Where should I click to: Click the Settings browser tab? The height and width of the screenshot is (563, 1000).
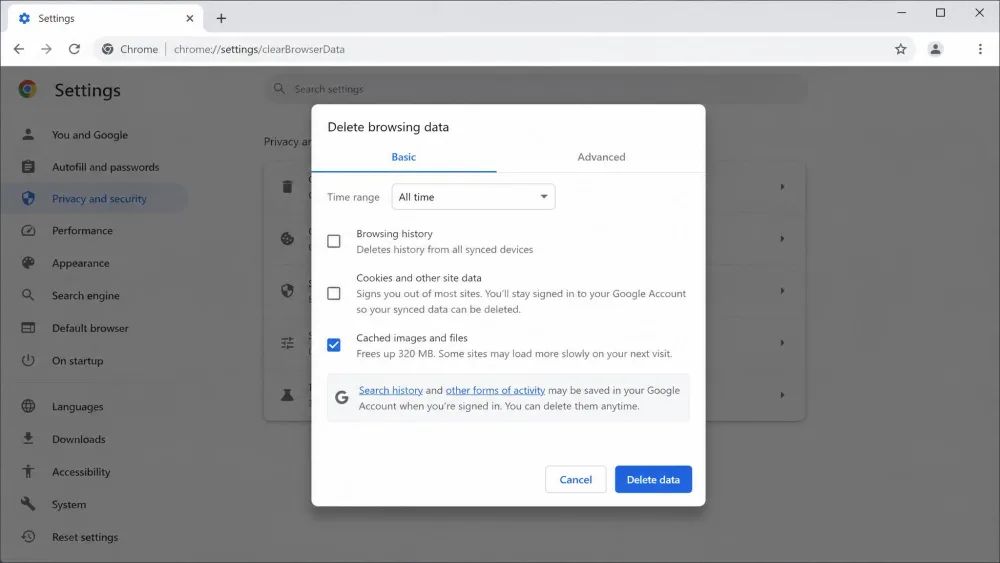(105, 18)
